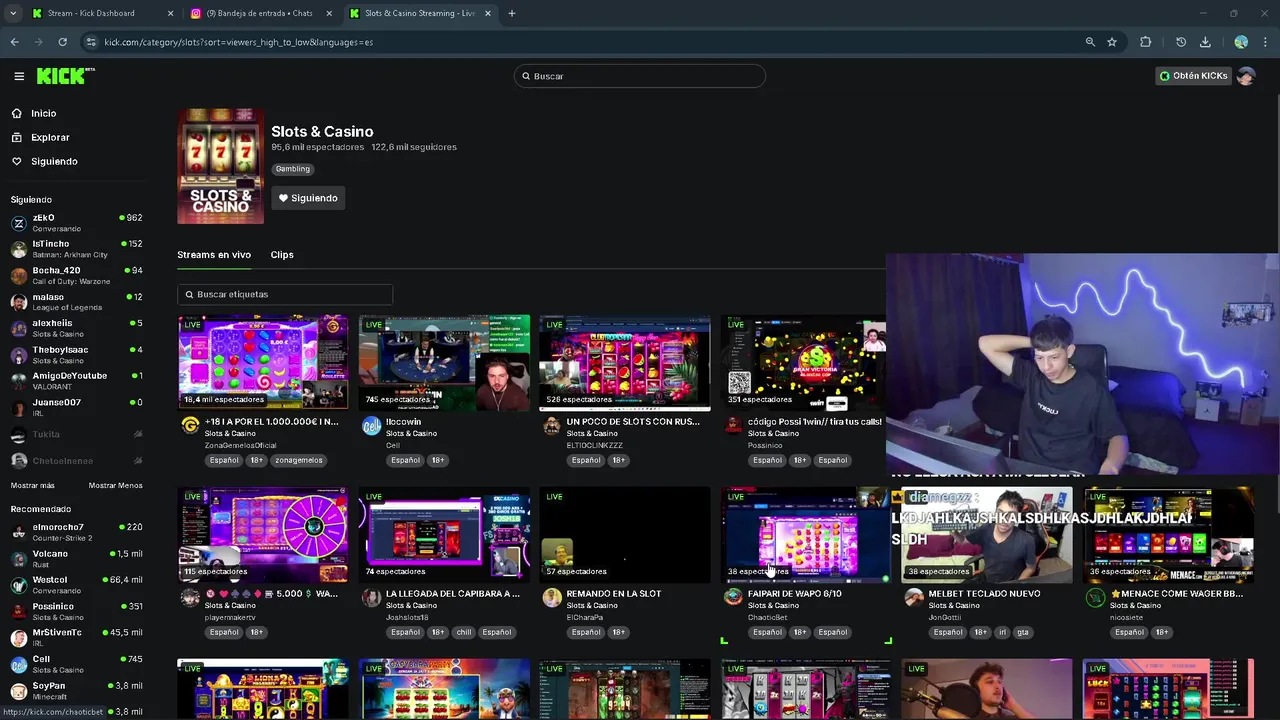Screen dimensions: 1280x720
Task: Open SoyPan recommended channel
Action: (76, 691)
